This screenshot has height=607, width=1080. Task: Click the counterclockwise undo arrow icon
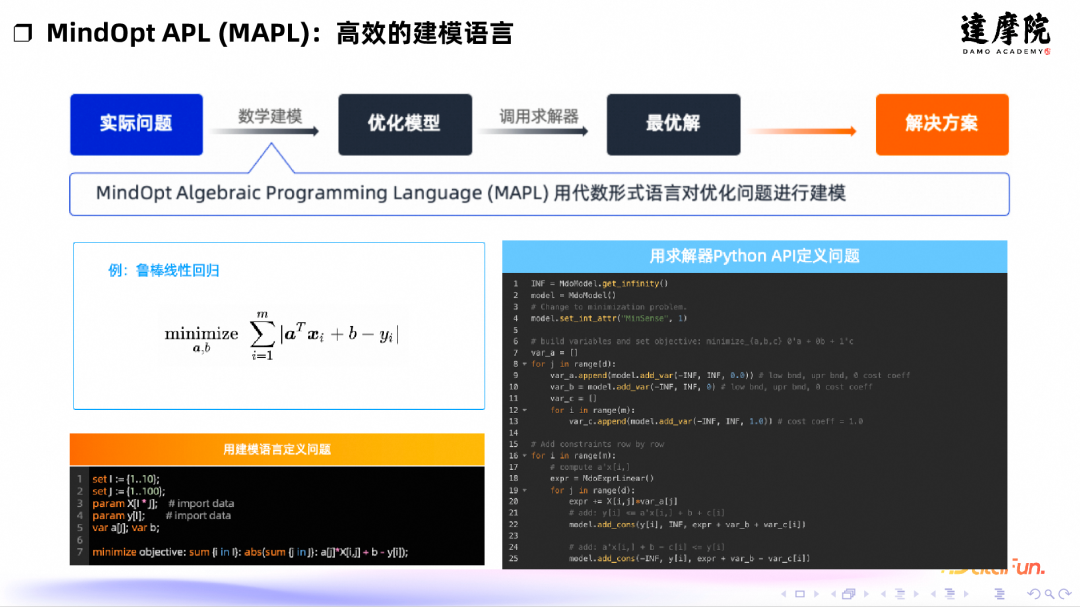pyautogui.click(x=1034, y=593)
